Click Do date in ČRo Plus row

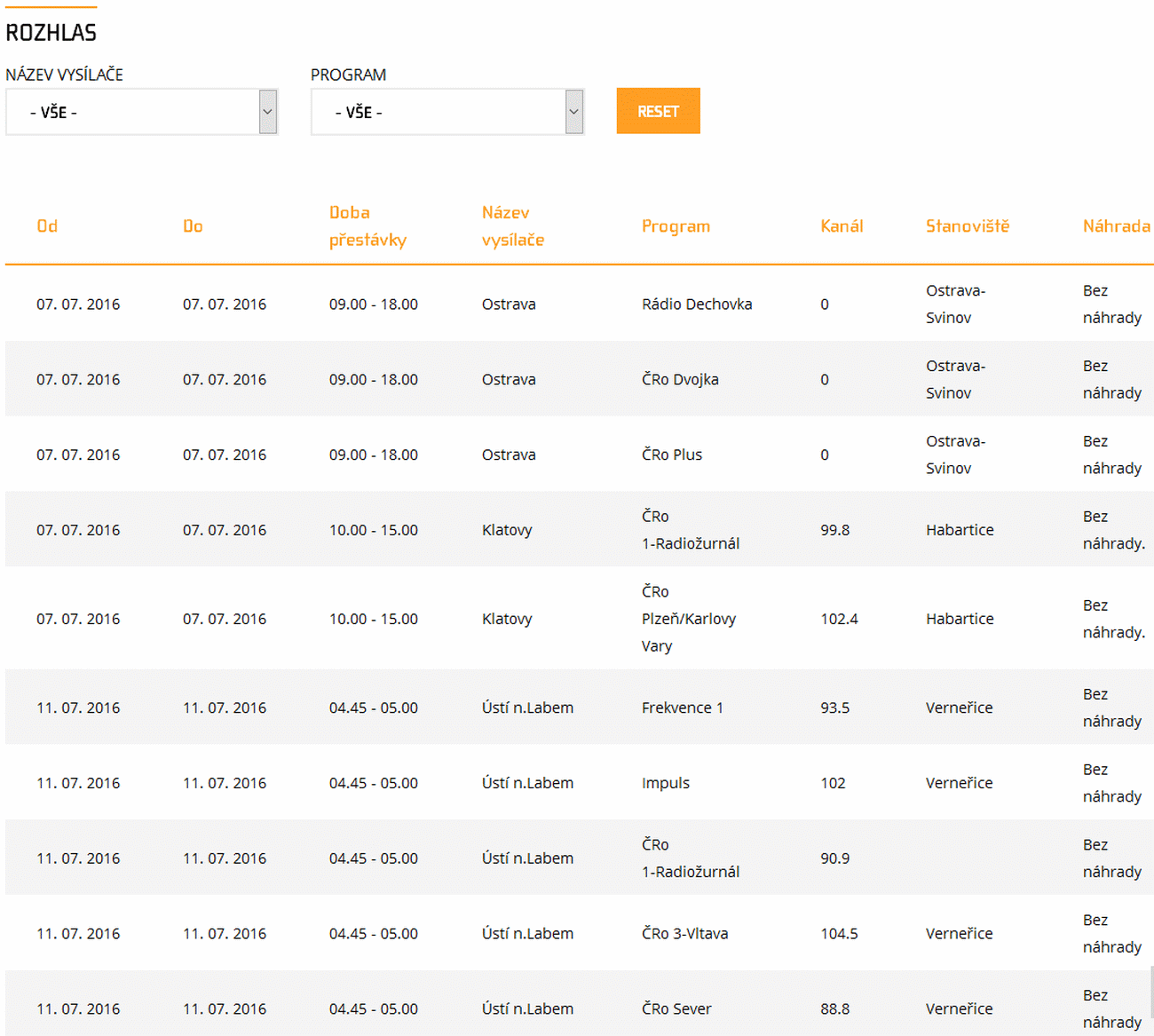click(x=225, y=455)
